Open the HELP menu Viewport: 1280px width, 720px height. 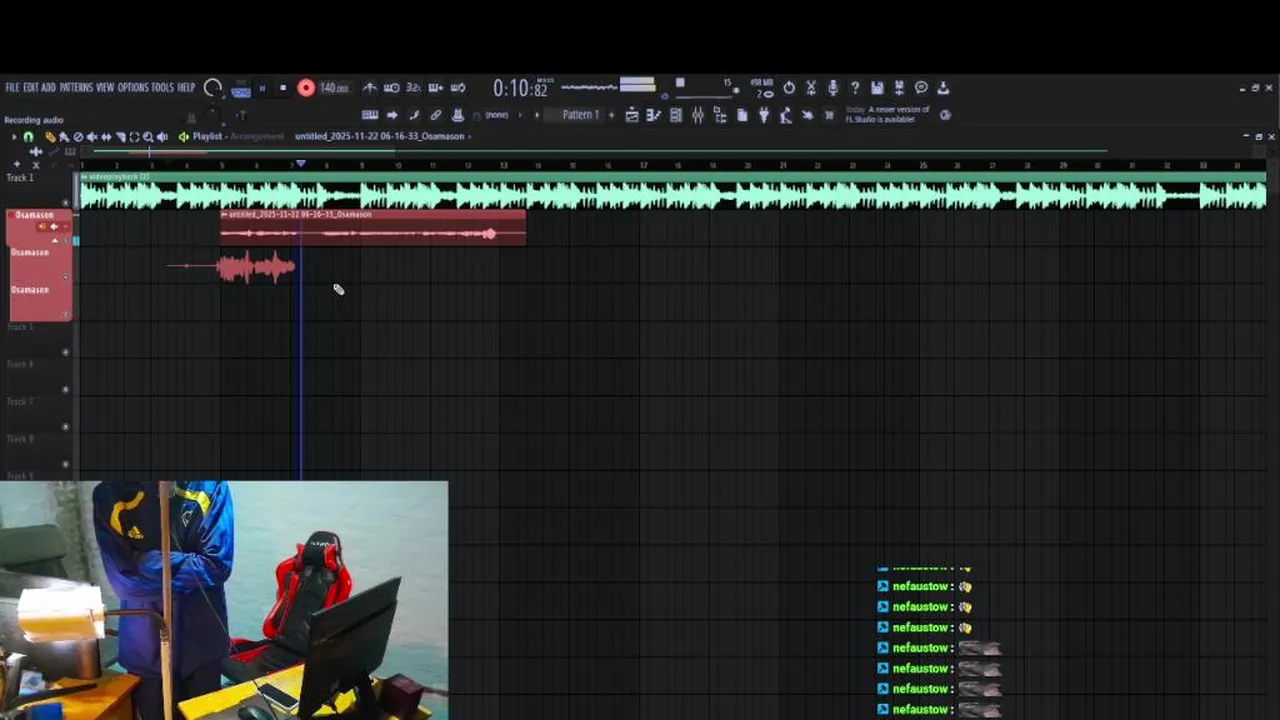pos(186,88)
